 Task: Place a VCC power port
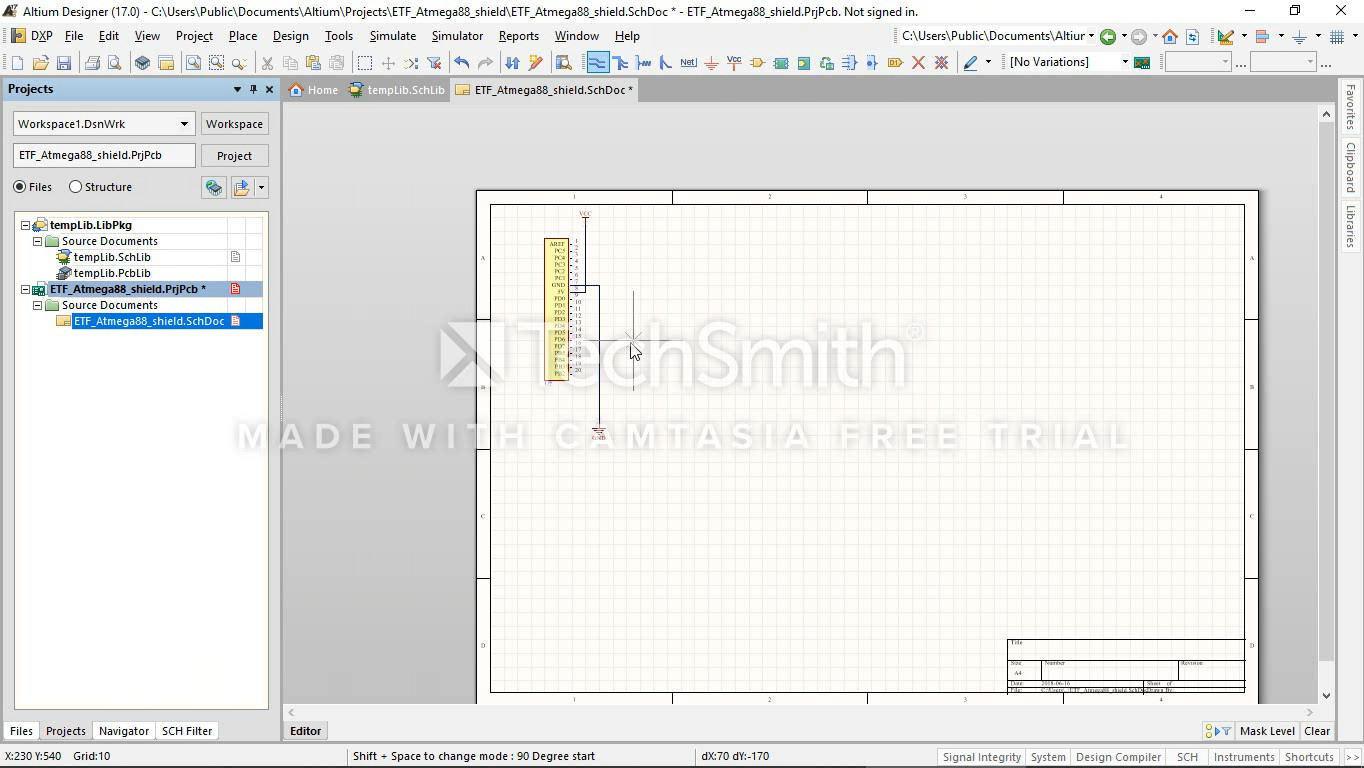[734, 63]
